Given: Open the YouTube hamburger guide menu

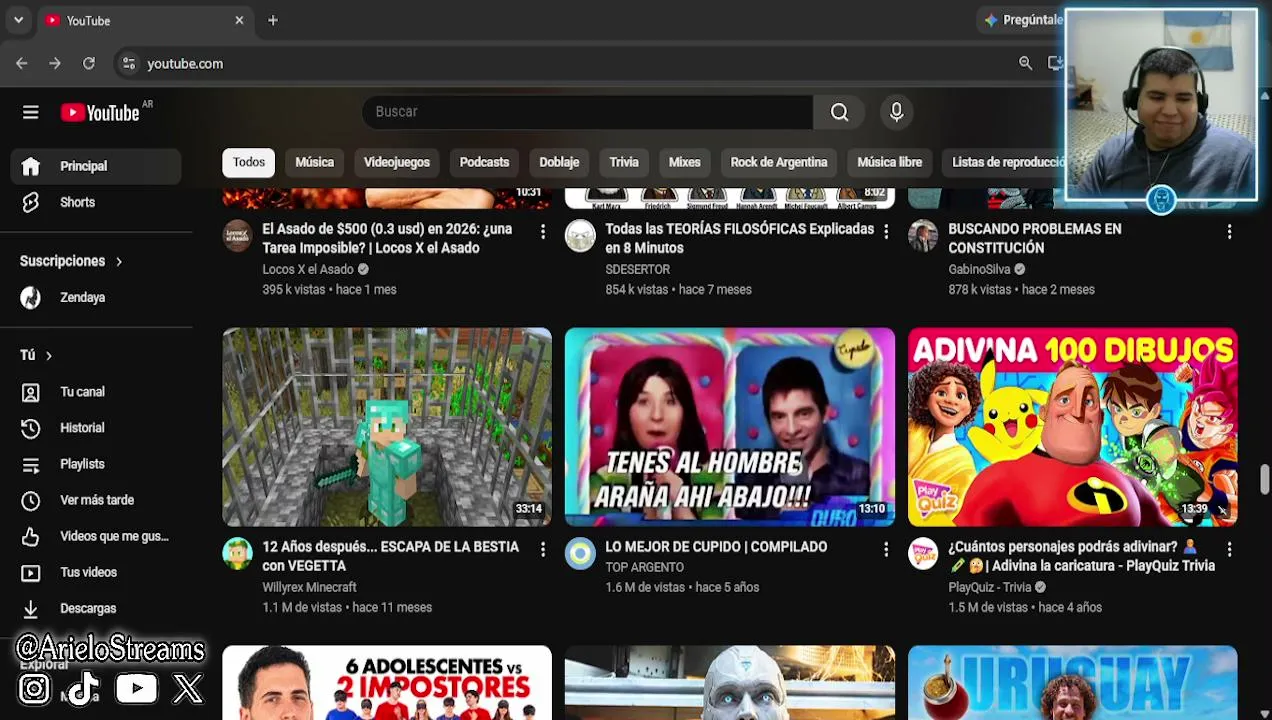Looking at the screenshot, I should (x=31, y=113).
